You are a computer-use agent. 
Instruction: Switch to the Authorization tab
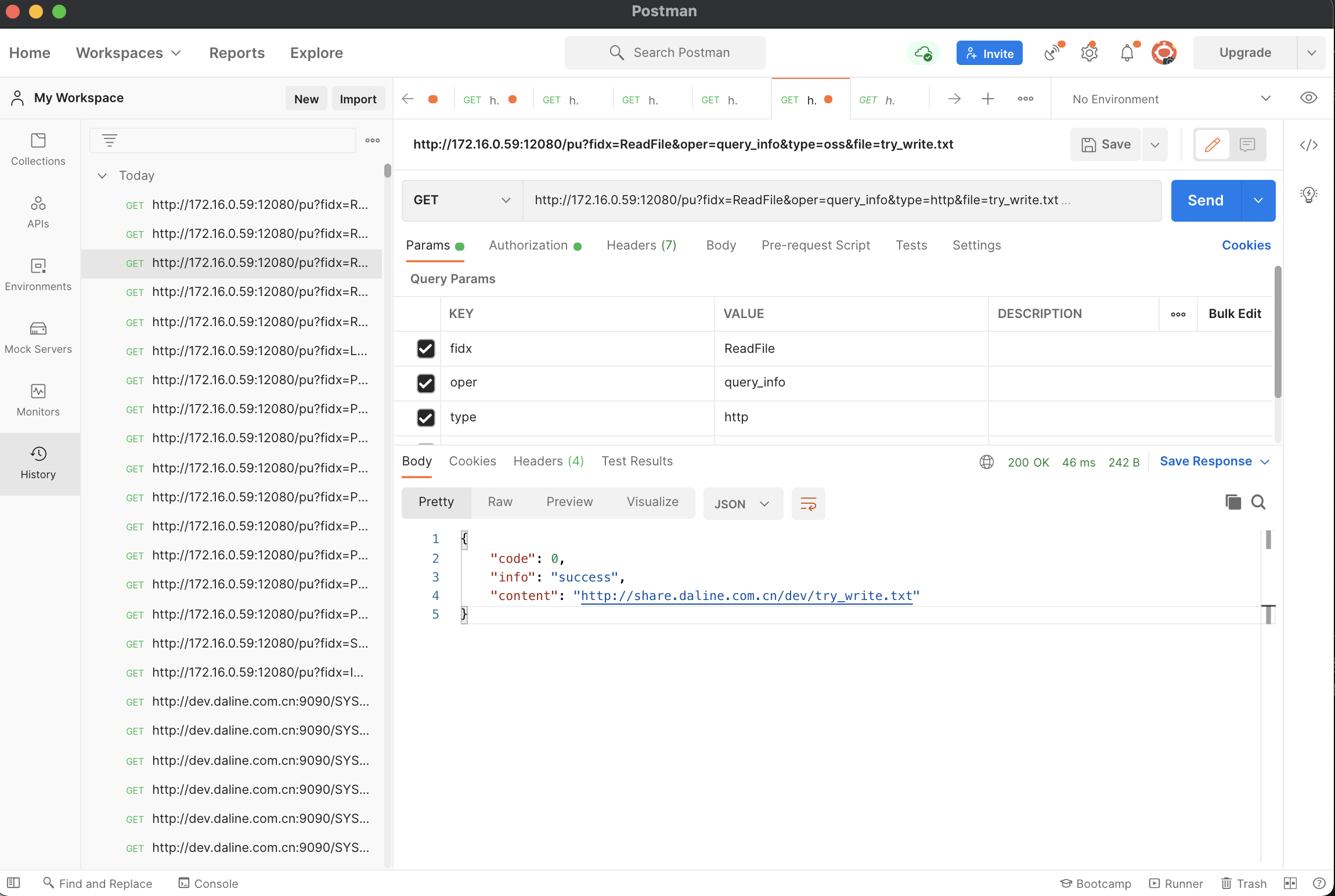point(535,245)
